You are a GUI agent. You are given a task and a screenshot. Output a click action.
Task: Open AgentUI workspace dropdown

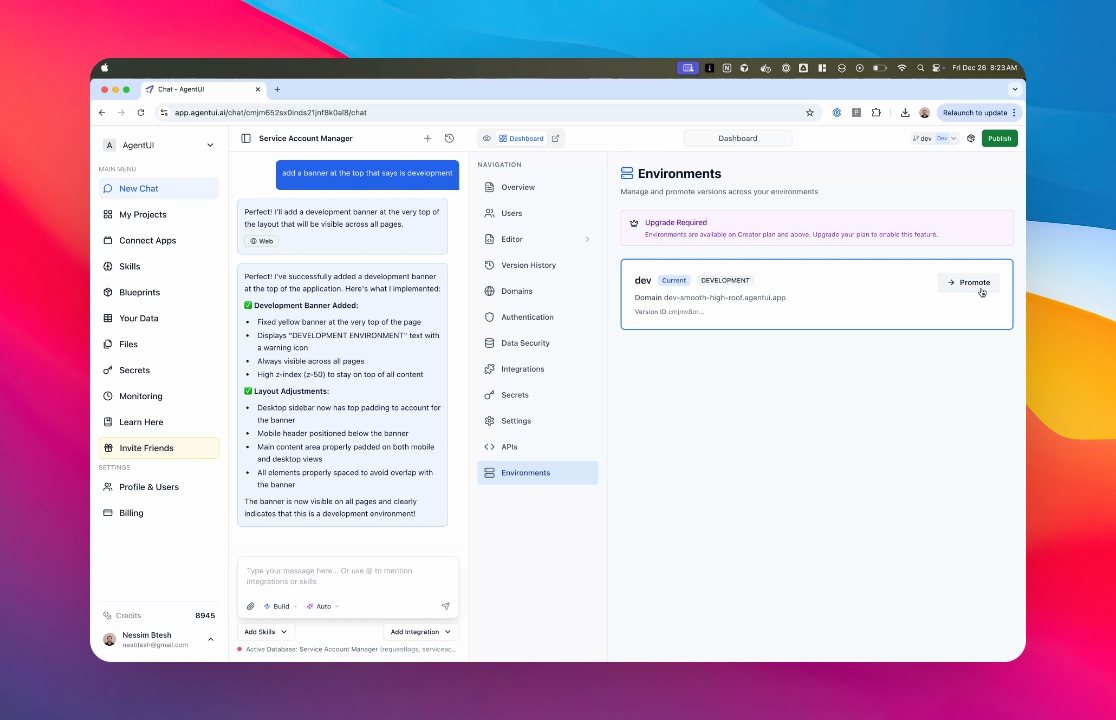(159, 145)
